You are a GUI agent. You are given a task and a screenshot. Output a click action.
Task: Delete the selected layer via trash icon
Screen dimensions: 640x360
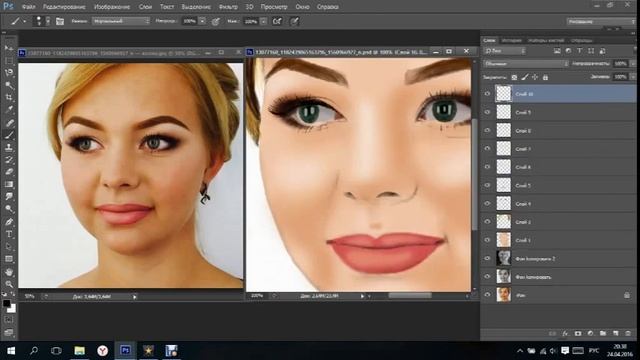(628, 333)
